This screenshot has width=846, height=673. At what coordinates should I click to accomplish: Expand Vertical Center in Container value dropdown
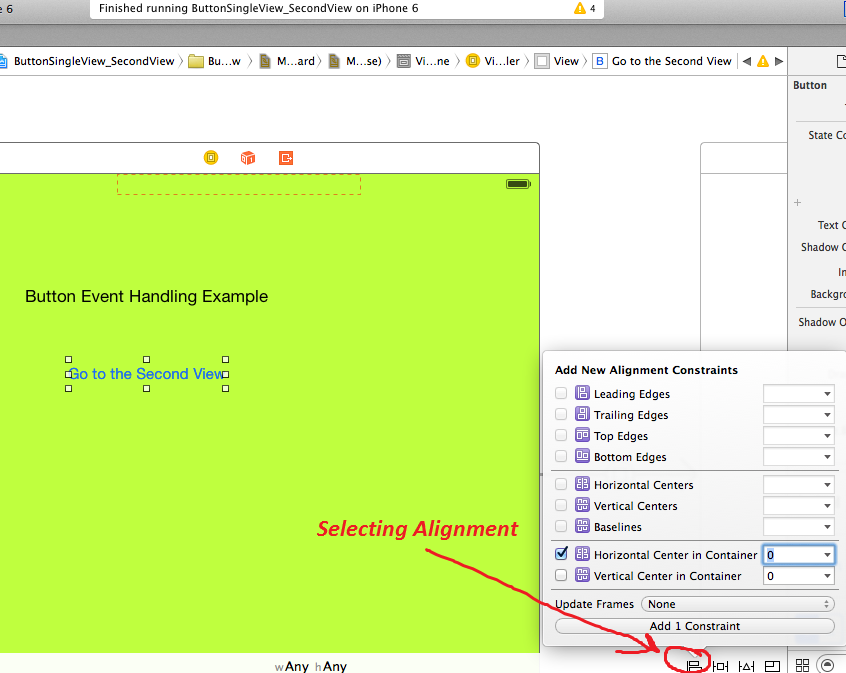(827, 576)
